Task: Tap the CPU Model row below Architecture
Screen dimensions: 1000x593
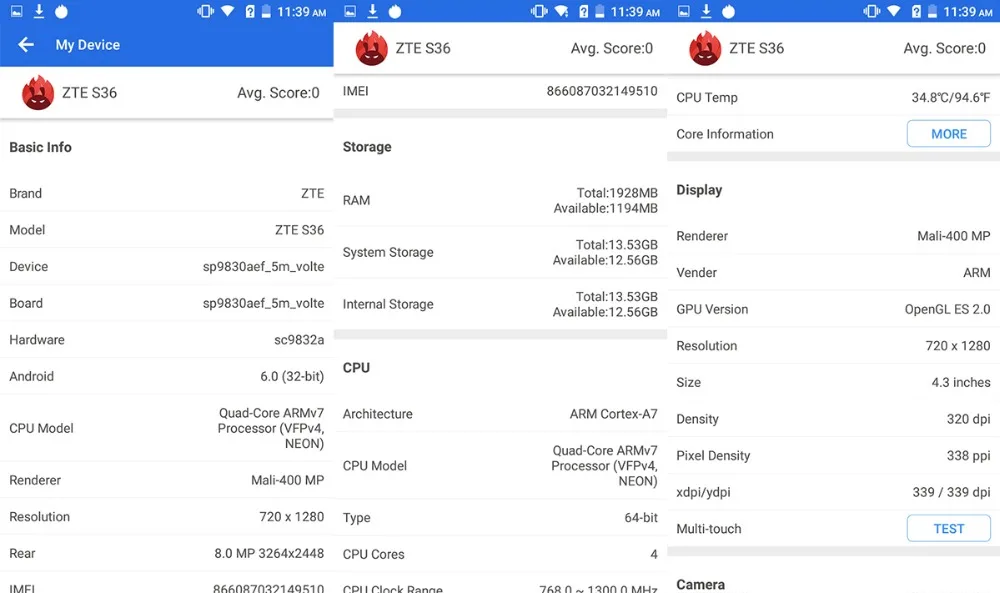Action: pyautogui.click(x=500, y=465)
